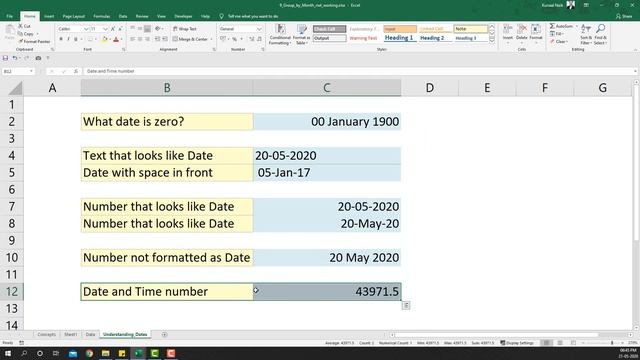Screen dimensions: 640x360
Task: Click the Insert Function fx icon
Action: pos(76,71)
